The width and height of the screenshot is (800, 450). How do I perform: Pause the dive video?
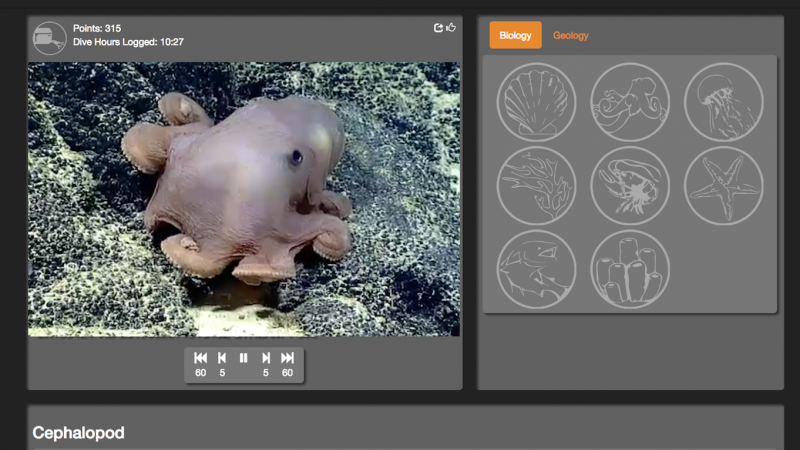pos(243,358)
